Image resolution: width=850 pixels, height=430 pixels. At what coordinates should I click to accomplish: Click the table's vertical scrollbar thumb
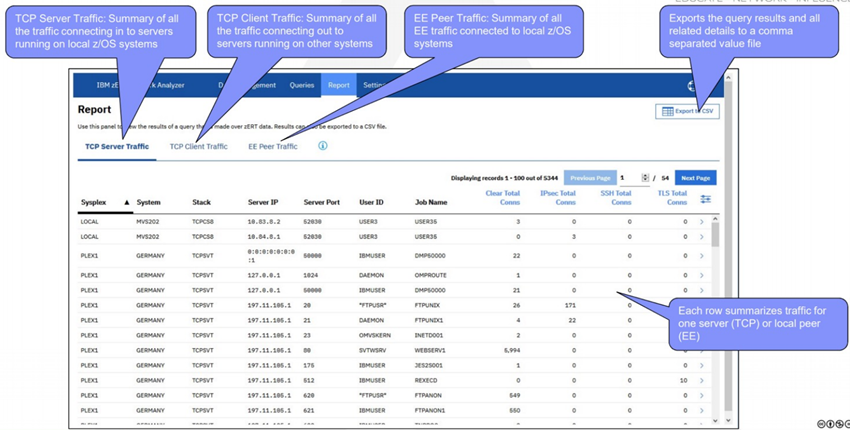[x=715, y=234]
